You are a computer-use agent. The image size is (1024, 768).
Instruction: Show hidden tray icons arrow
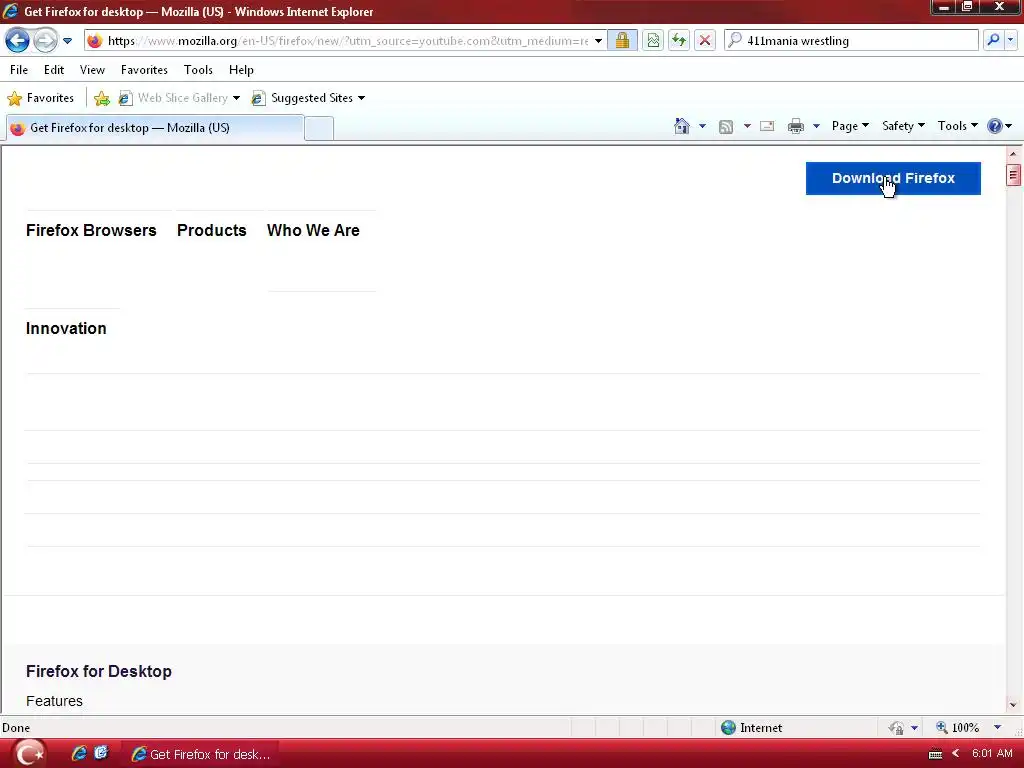coord(955,754)
